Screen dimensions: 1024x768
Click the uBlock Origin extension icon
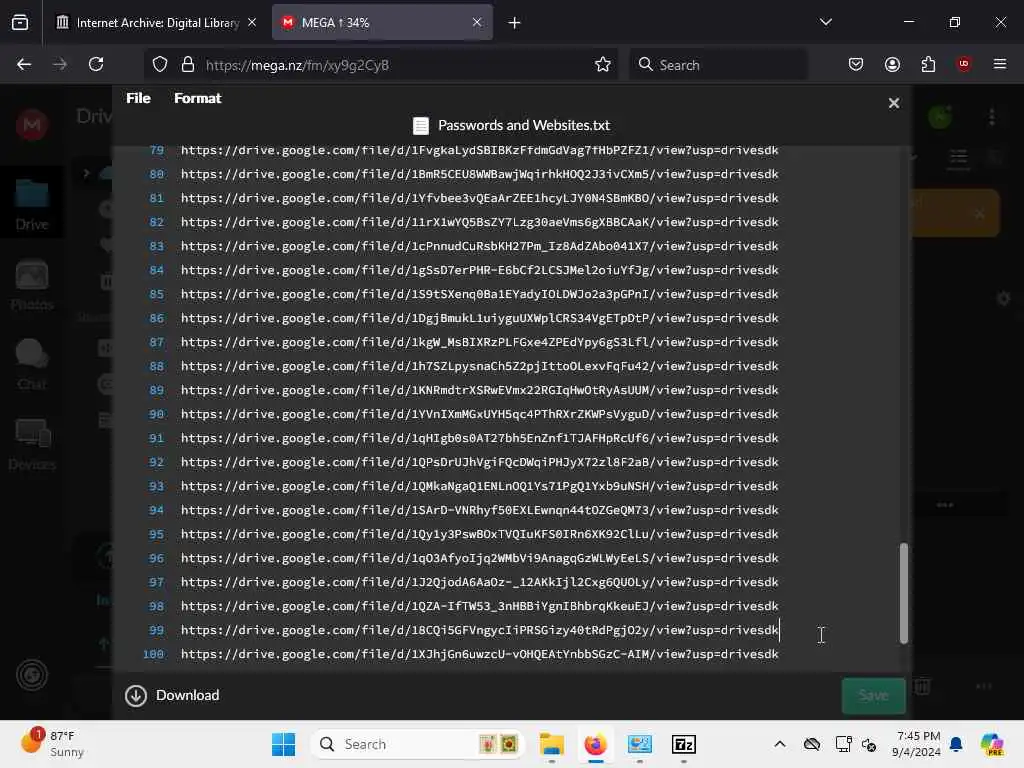click(964, 64)
